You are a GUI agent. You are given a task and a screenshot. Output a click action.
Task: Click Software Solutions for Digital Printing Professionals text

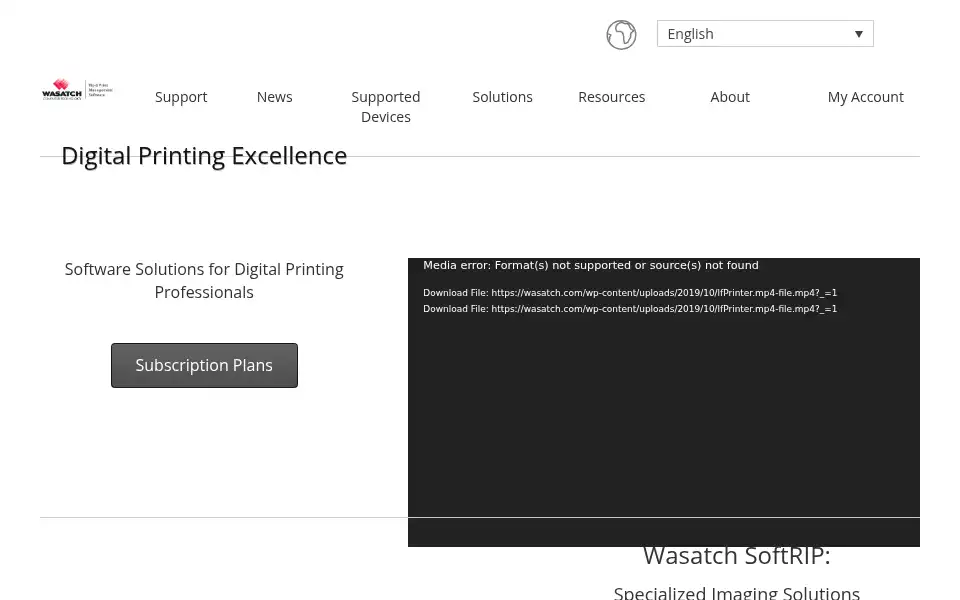point(204,280)
